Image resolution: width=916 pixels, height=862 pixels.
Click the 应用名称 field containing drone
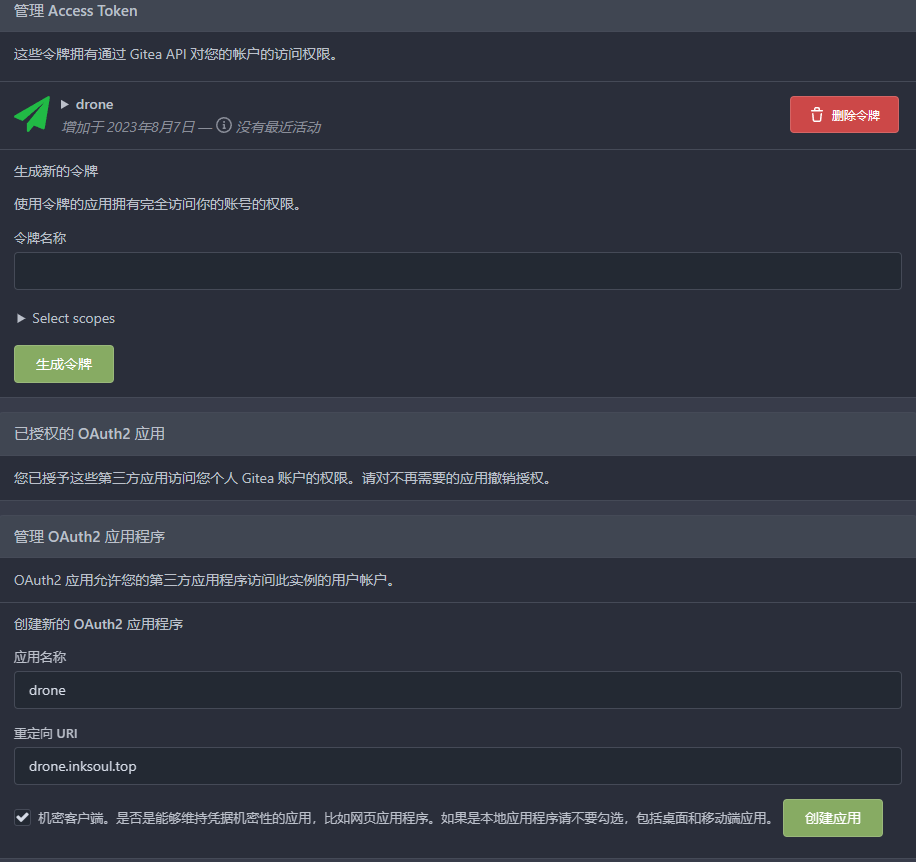pos(457,690)
